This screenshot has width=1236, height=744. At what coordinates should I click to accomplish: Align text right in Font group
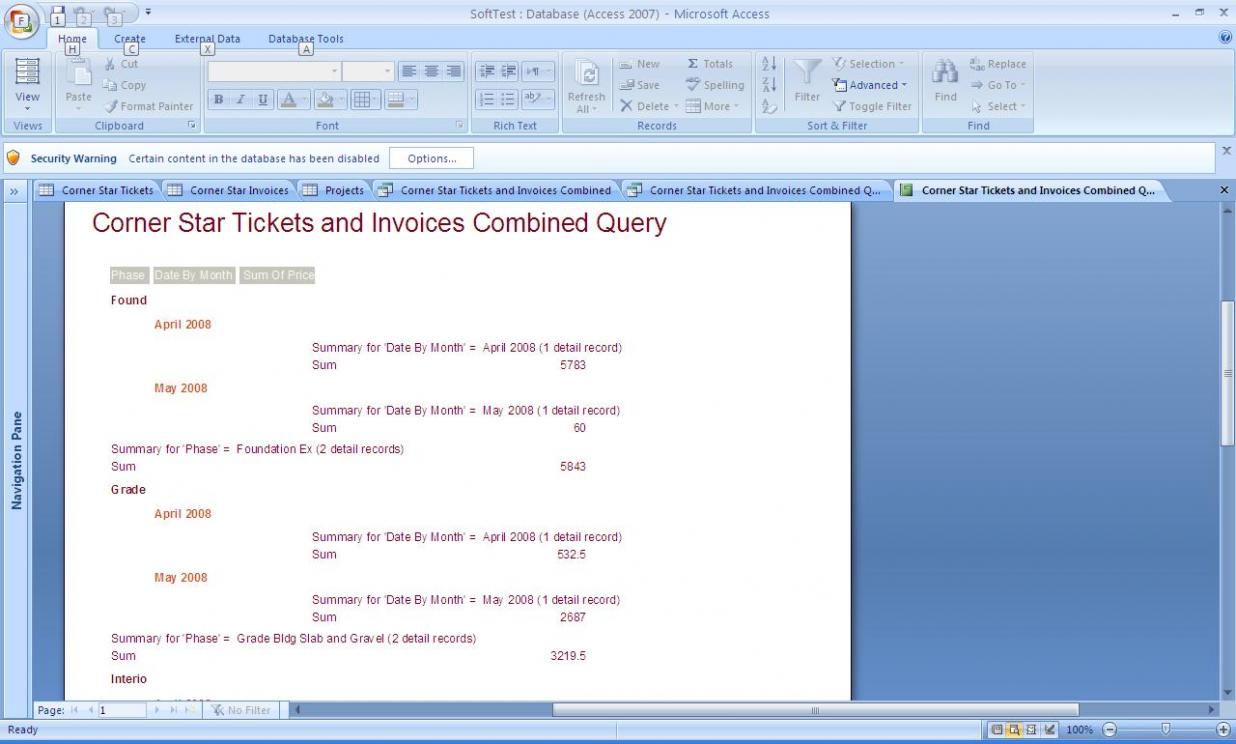tap(454, 71)
